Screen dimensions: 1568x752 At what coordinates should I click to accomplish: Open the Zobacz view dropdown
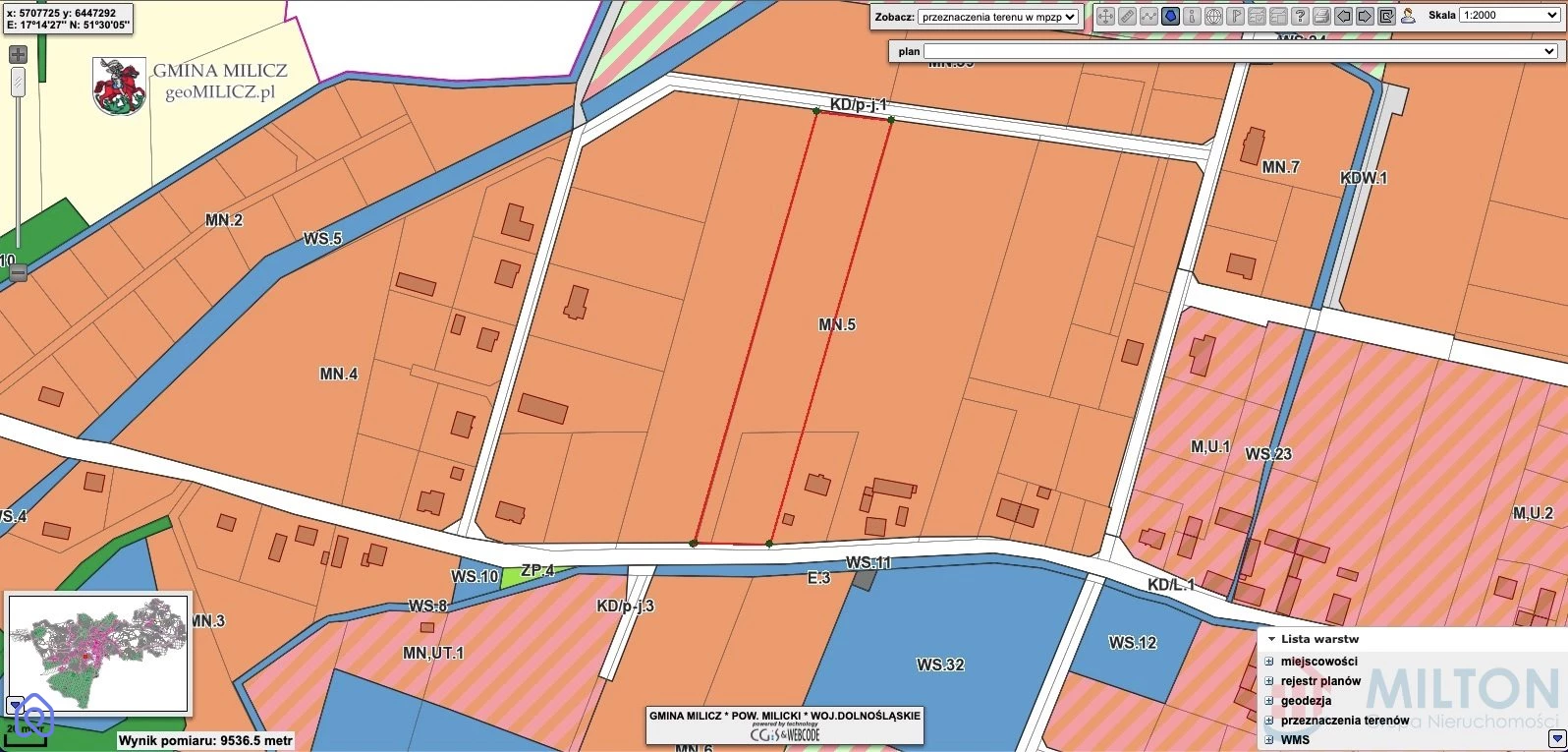point(998,17)
